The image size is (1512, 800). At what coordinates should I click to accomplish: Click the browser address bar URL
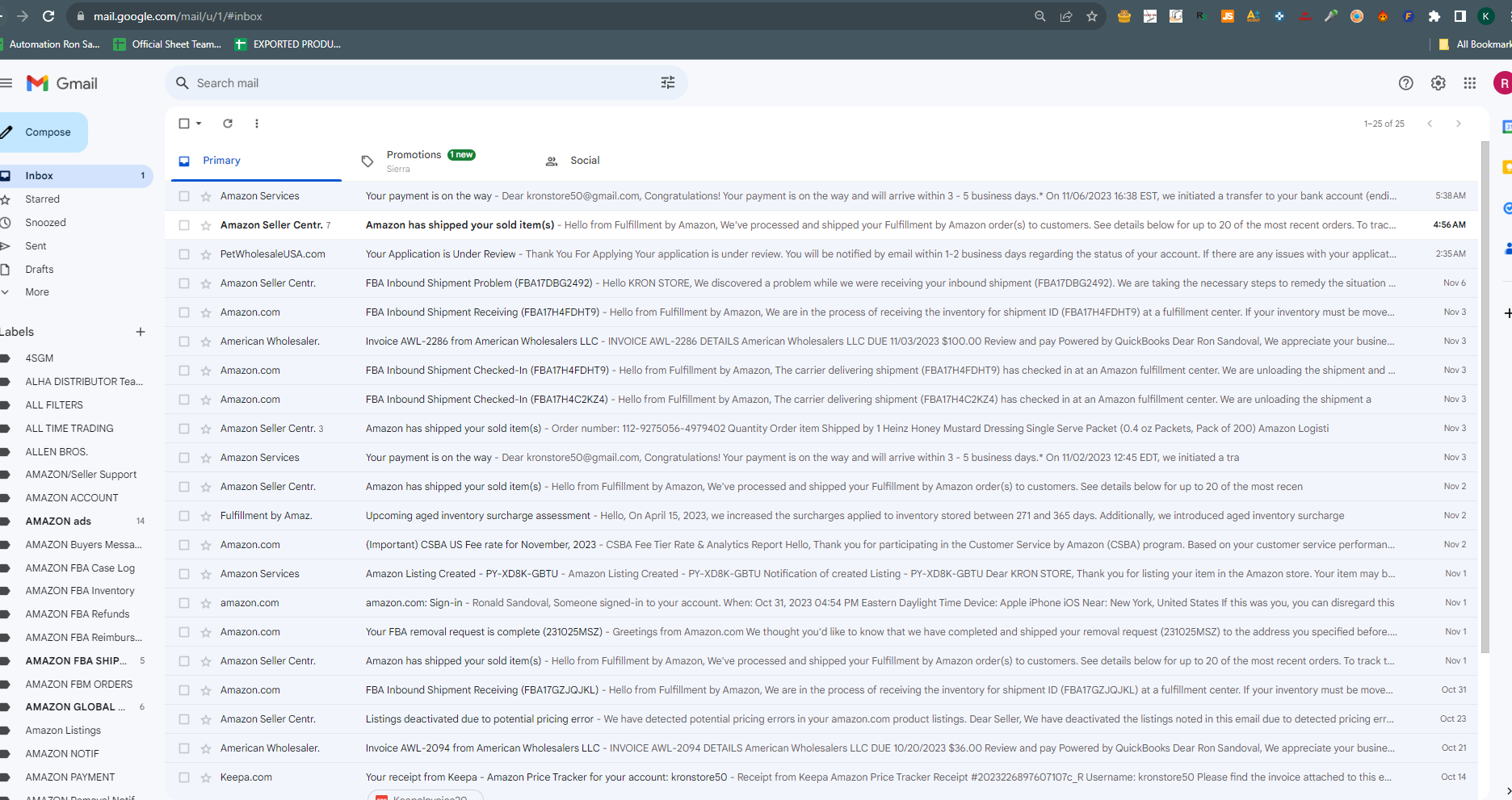(178, 16)
